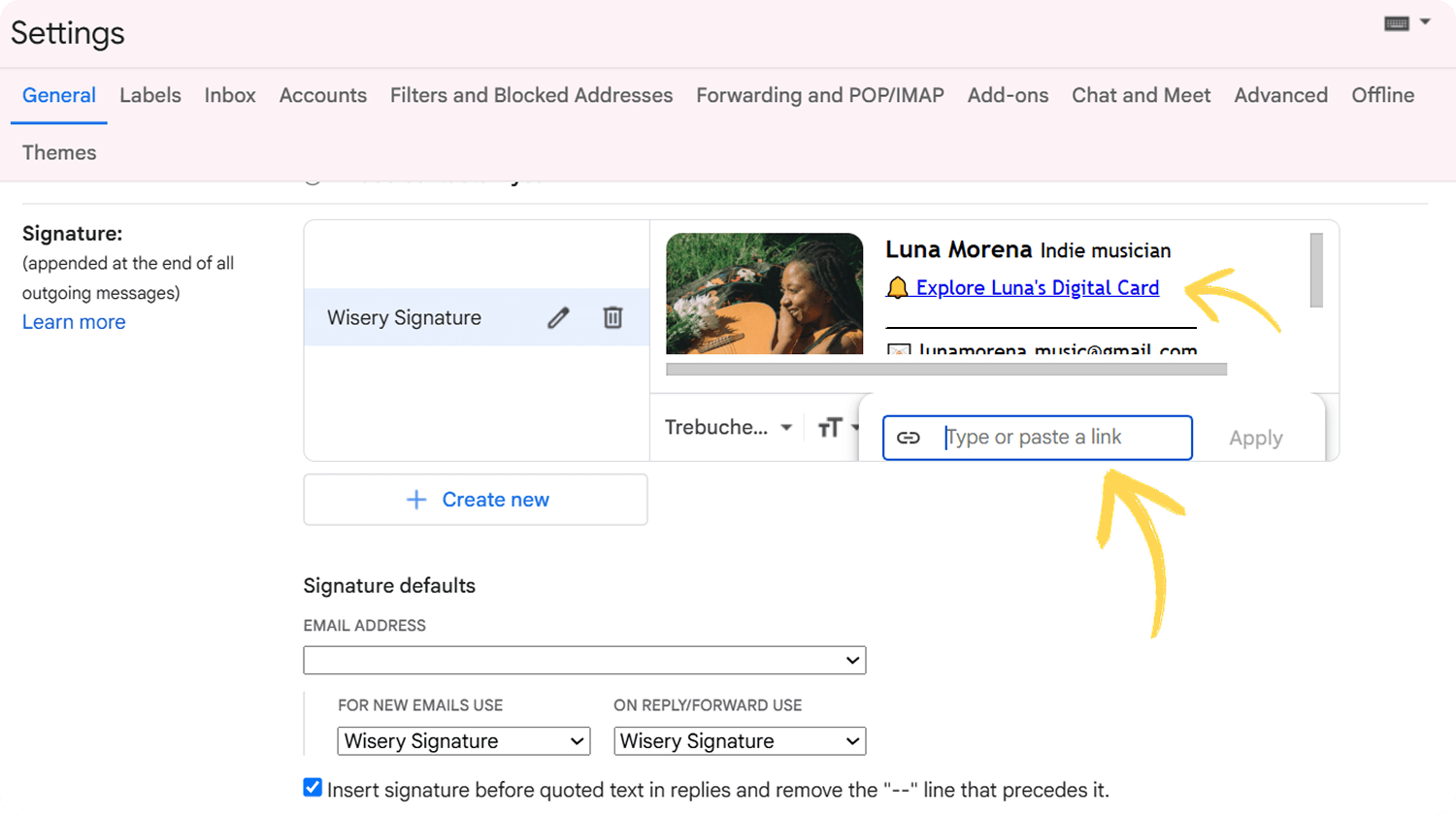Click the Signature defaults heading

tap(389, 586)
